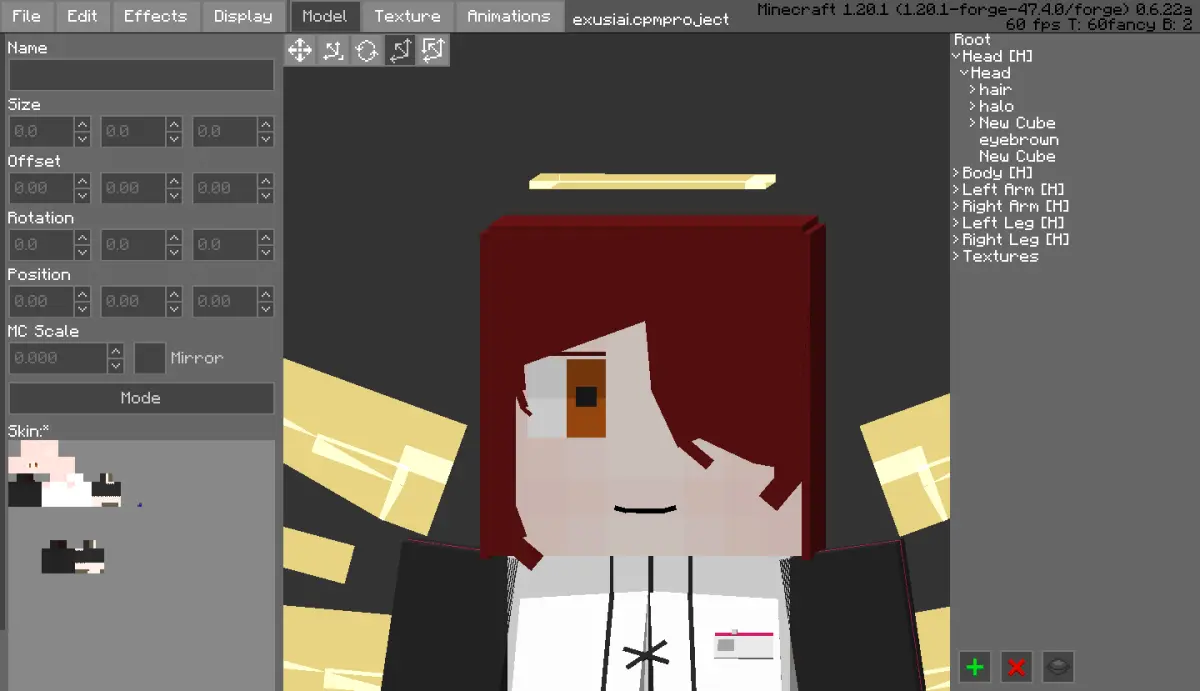
Task: Open the Effects menu
Action: [x=155, y=16]
